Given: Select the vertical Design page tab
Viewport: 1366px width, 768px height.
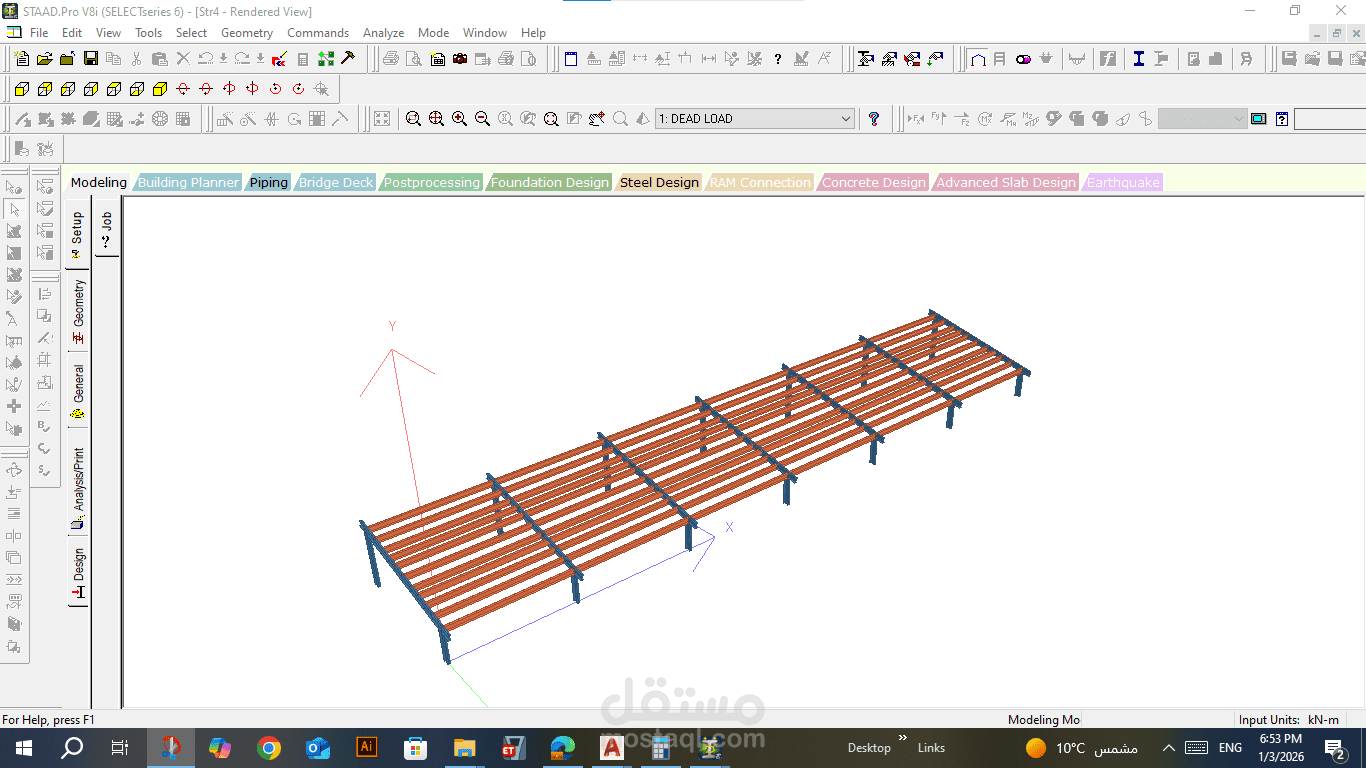Looking at the screenshot, I should tap(78, 572).
